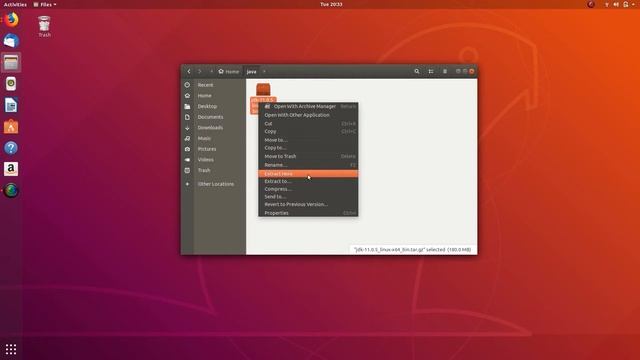Select the Trash icon on the desktop
Screen dimensions: 640x360
point(44,27)
